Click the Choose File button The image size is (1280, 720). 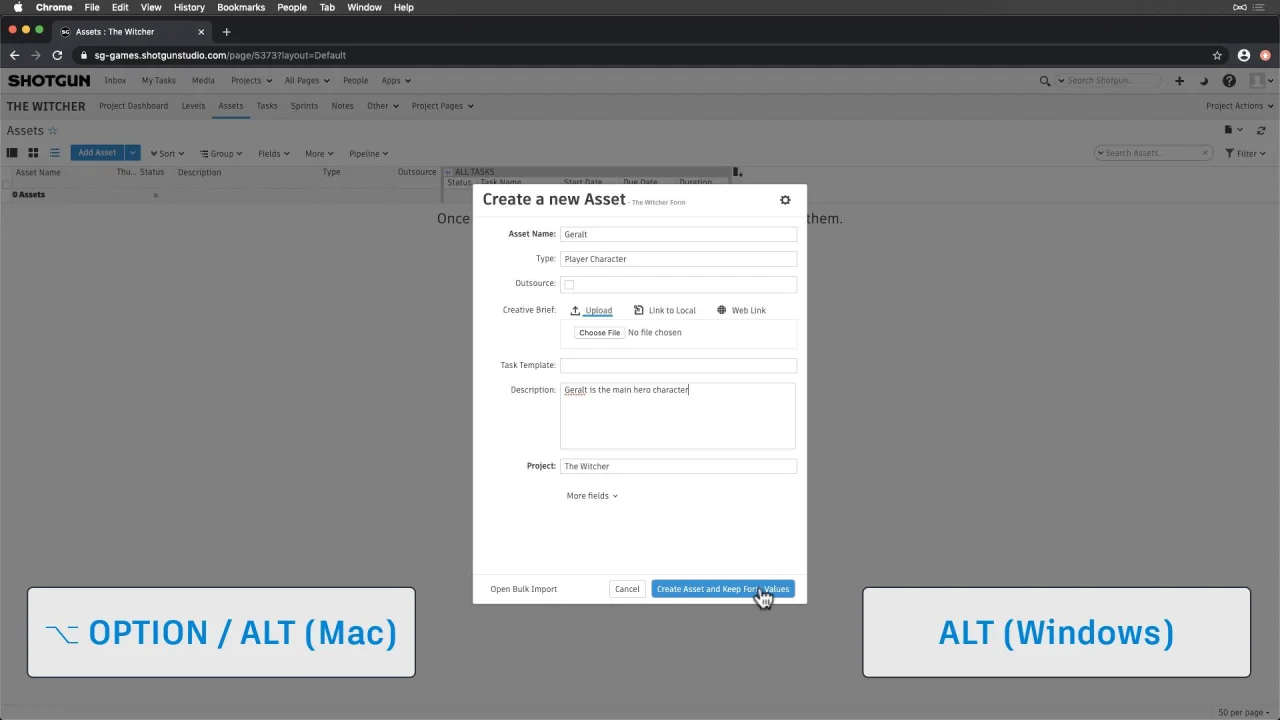[x=600, y=333]
